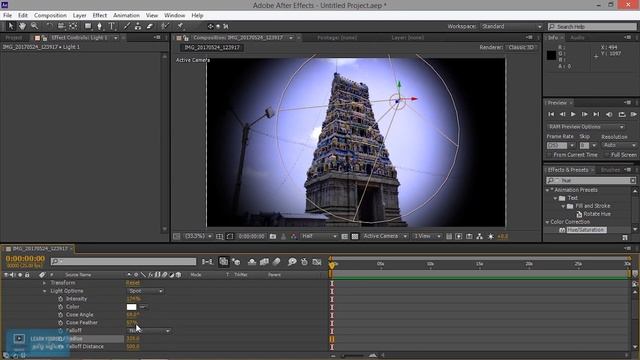This screenshot has height=360, width=640.
Task: Select the Selection arrow tool
Action: click(11, 26)
